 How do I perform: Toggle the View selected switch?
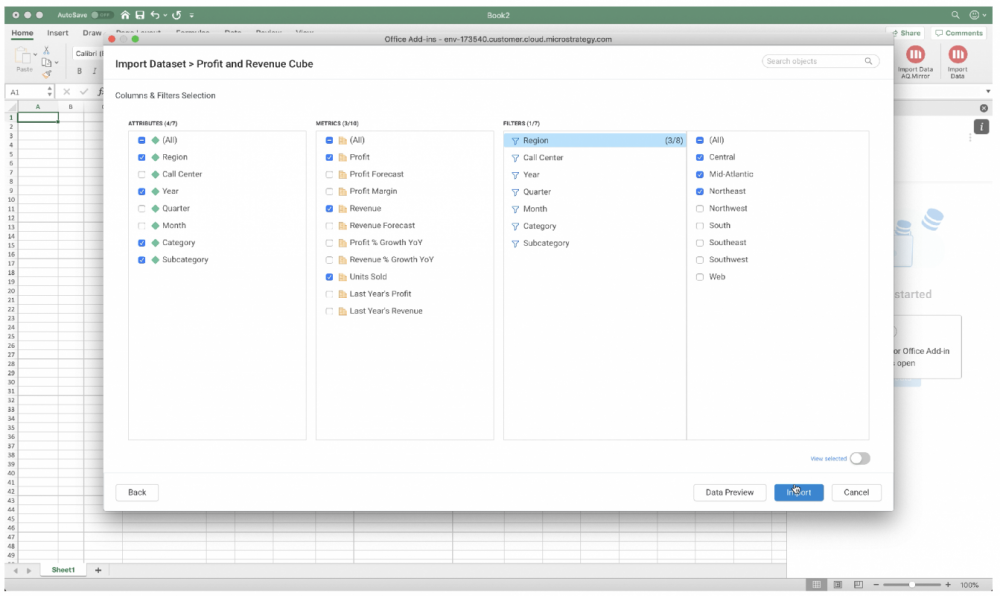point(860,458)
